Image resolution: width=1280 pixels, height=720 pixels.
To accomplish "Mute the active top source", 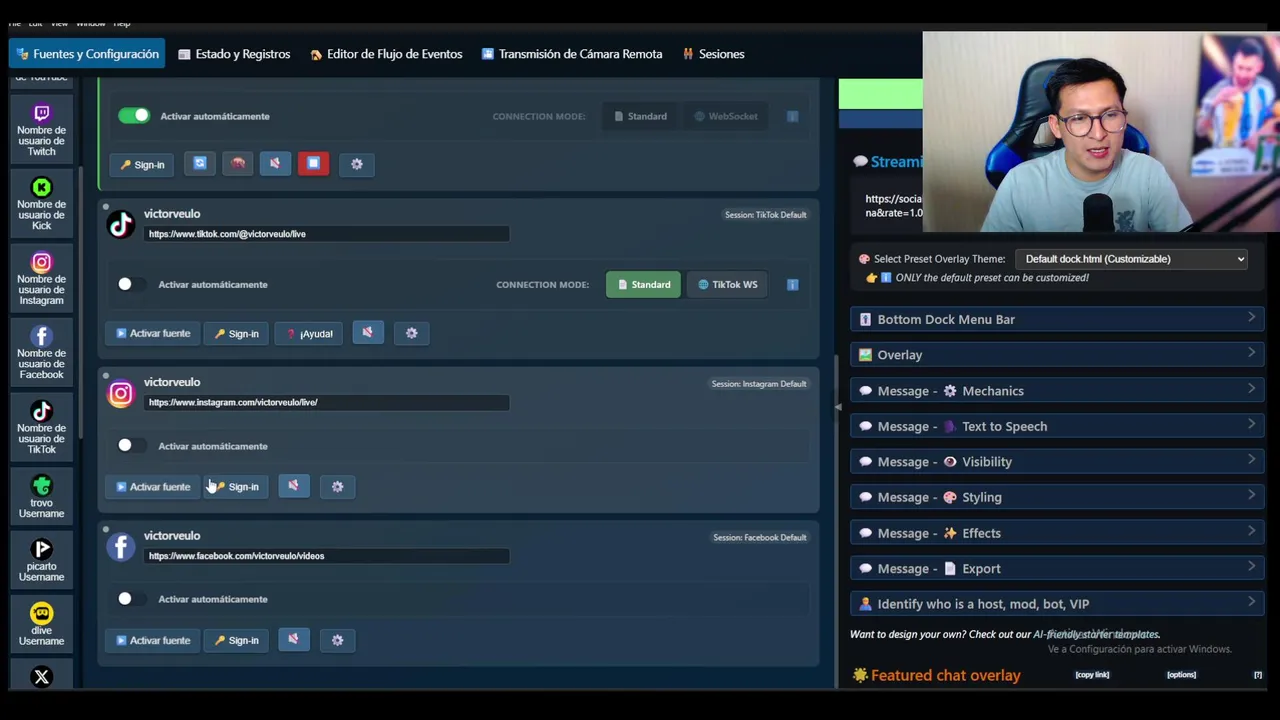I will tap(275, 163).
